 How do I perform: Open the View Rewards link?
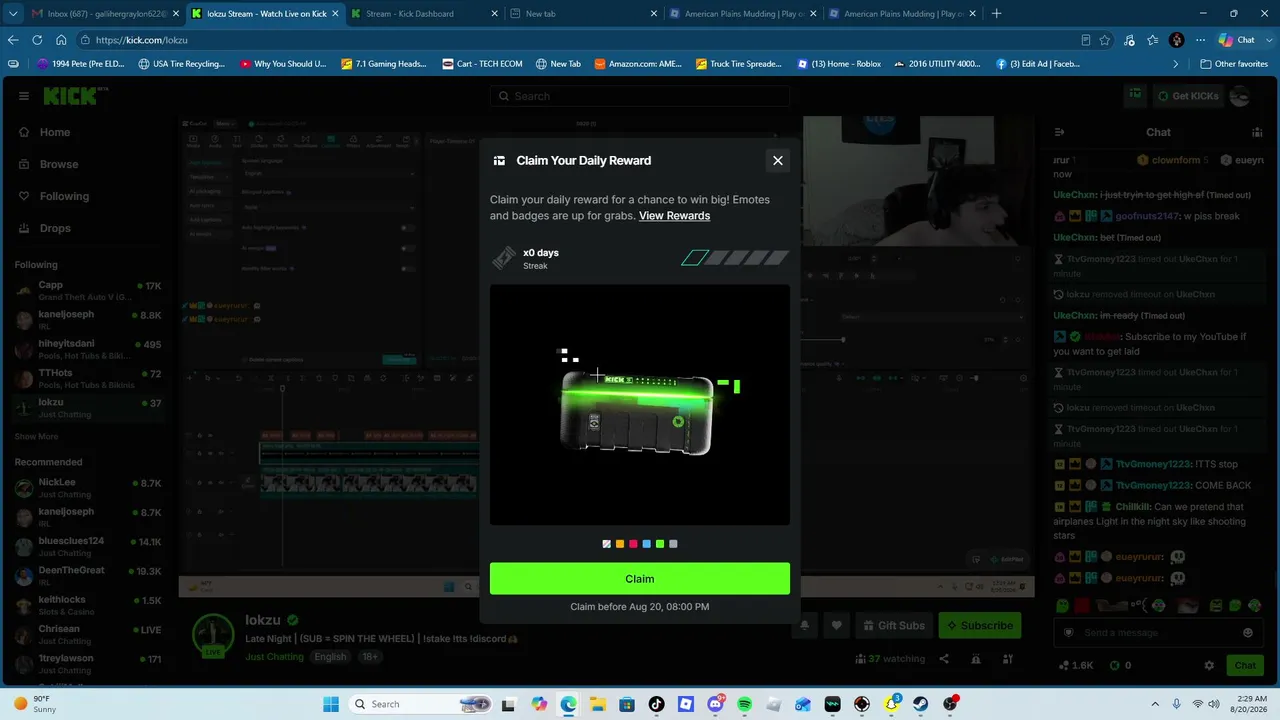pyautogui.click(x=674, y=216)
